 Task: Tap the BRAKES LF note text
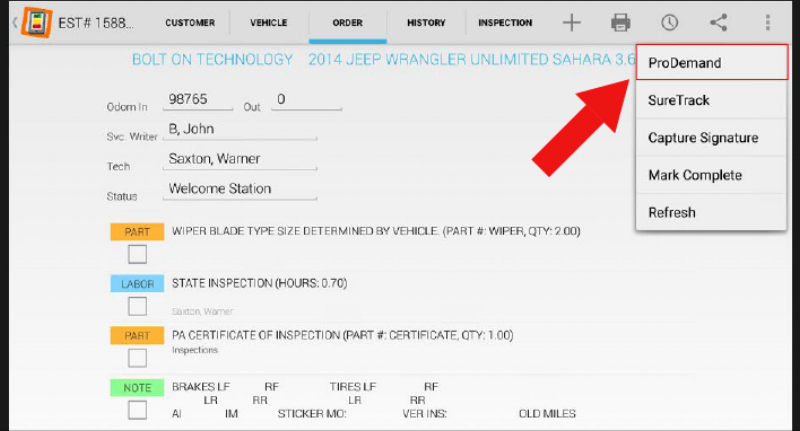[x=201, y=387]
